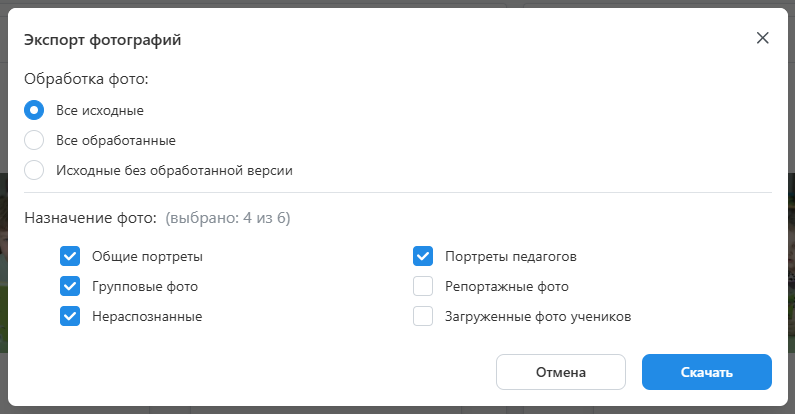Click the Групповые фото label text
The height and width of the screenshot is (414, 795).
pyautogui.click(x=145, y=286)
